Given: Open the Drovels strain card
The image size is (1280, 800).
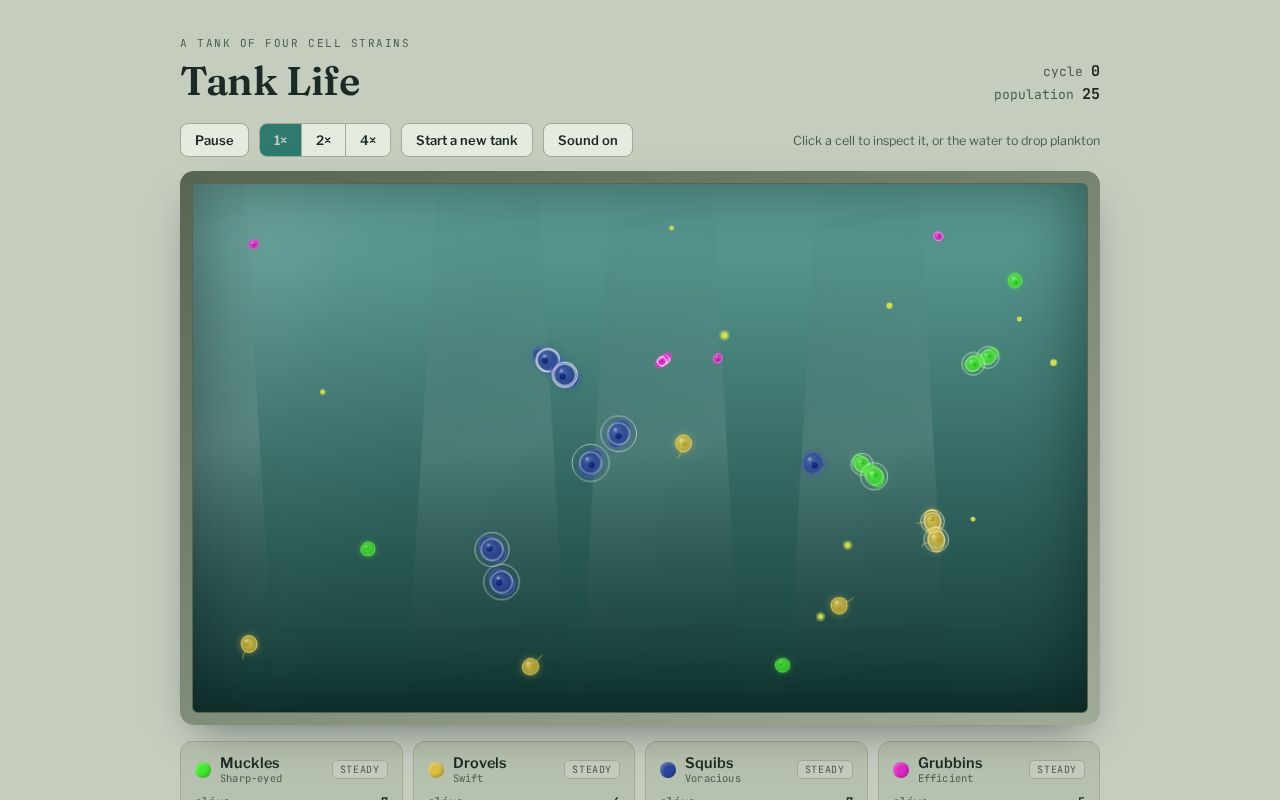Looking at the screenshot, I should (524, 771).
